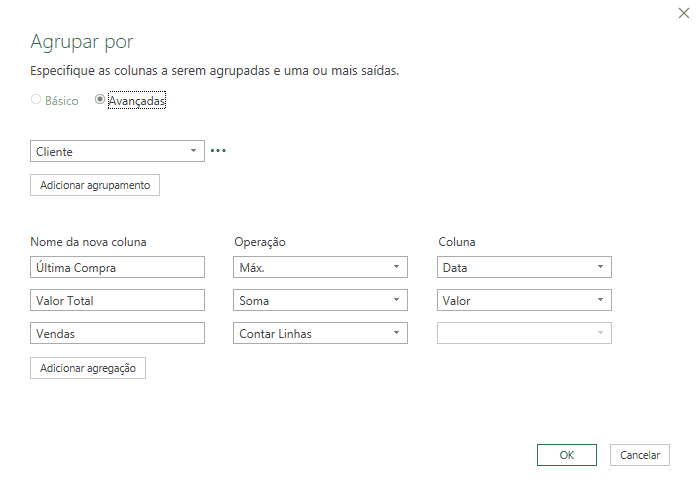700x496 pixels.
Task: Expand the Contar Linhas operation dropdown
Action: click(x=320, y=333)
